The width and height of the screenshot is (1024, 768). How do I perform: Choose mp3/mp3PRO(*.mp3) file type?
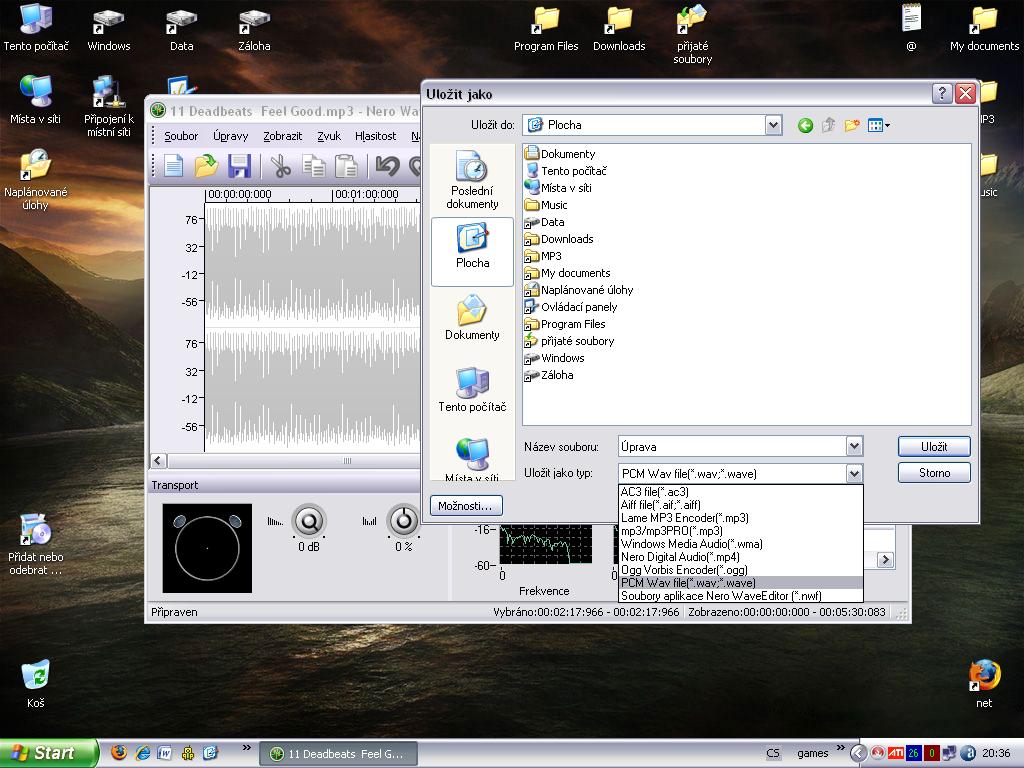click(741, 531)
